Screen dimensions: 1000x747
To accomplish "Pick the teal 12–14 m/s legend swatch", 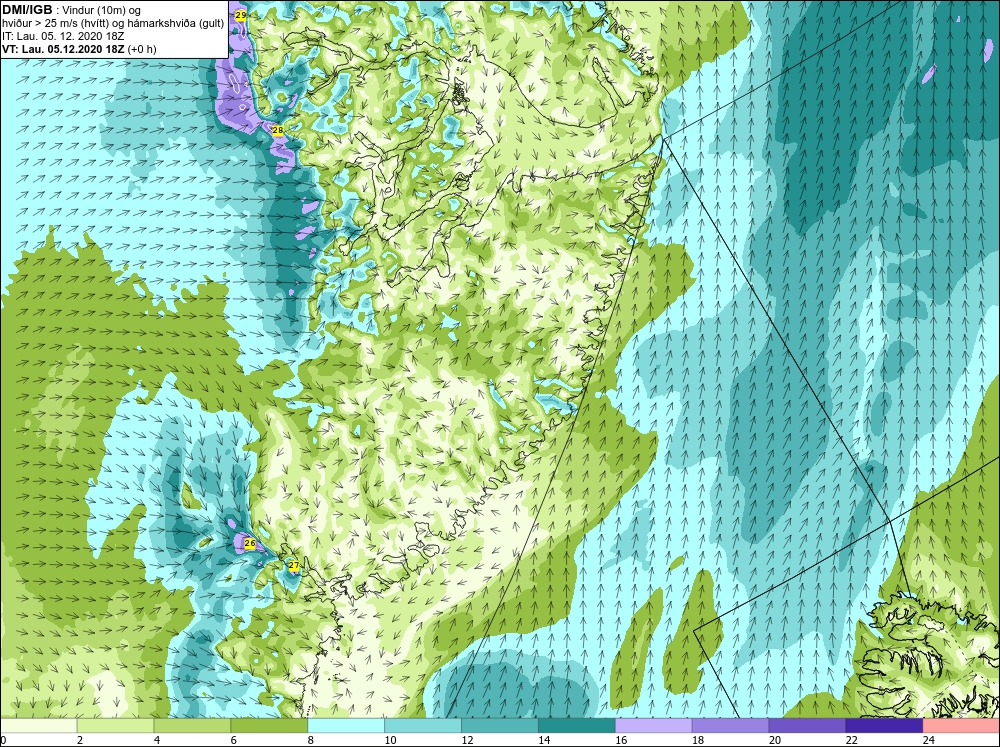I will (x=499, y=726).
